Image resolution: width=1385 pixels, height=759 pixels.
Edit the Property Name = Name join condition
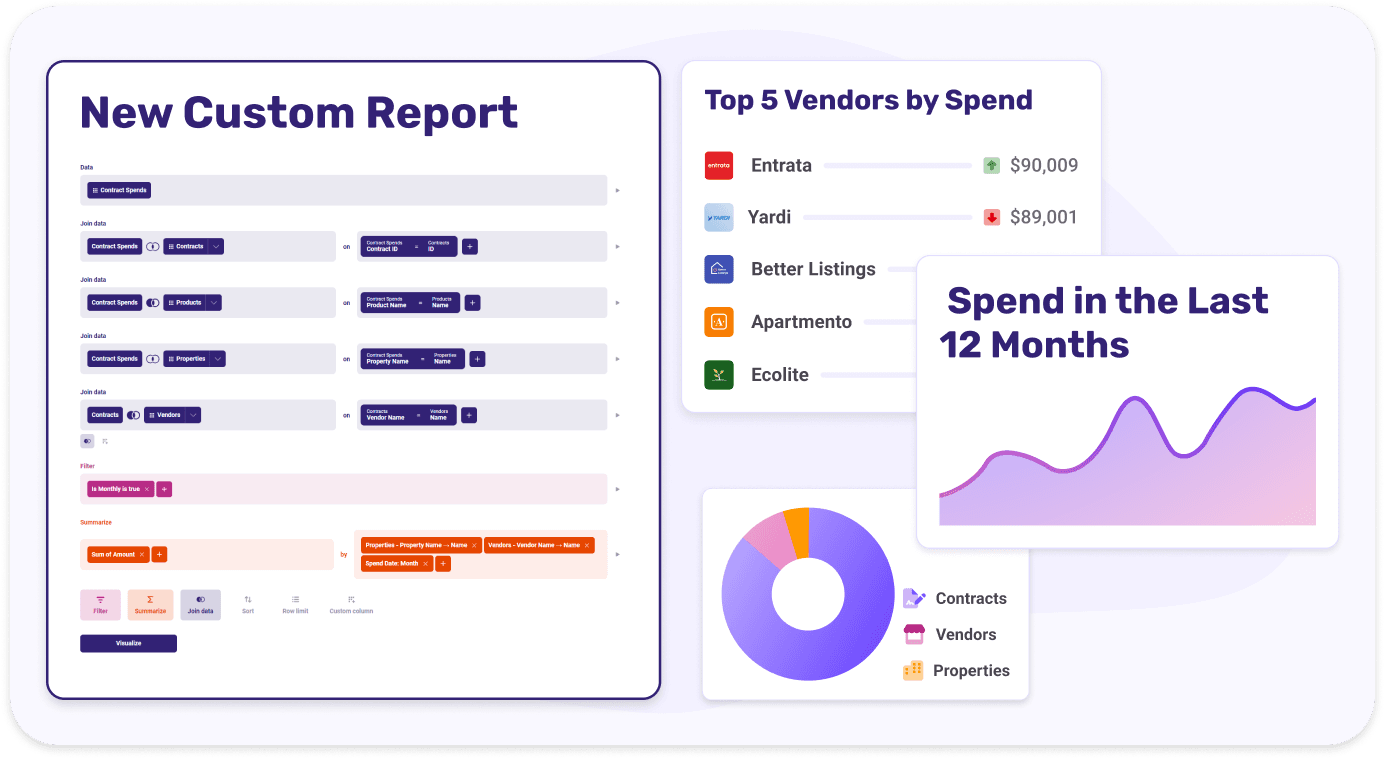pos(412,358)
